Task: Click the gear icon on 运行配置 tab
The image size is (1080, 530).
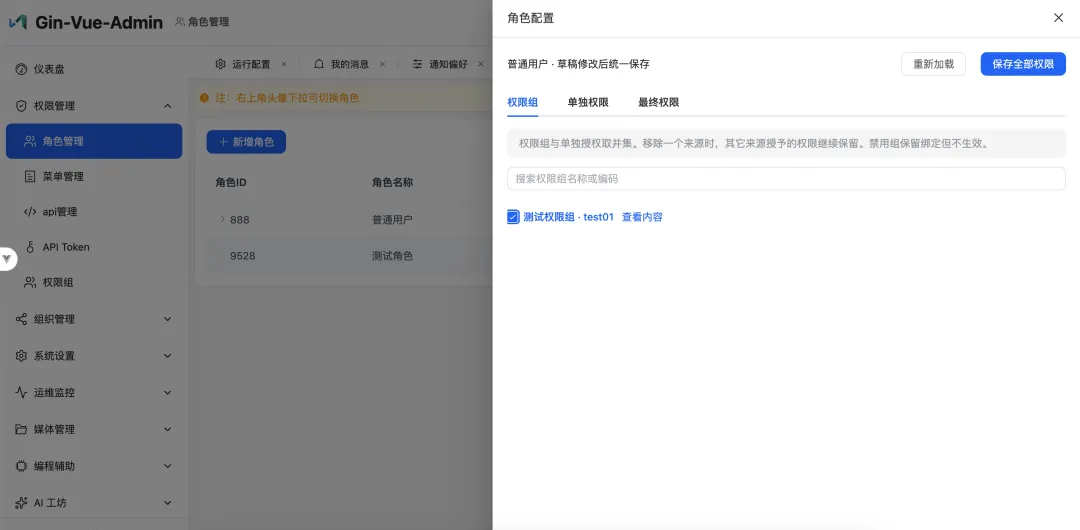Action: click(x=220, y=64)
